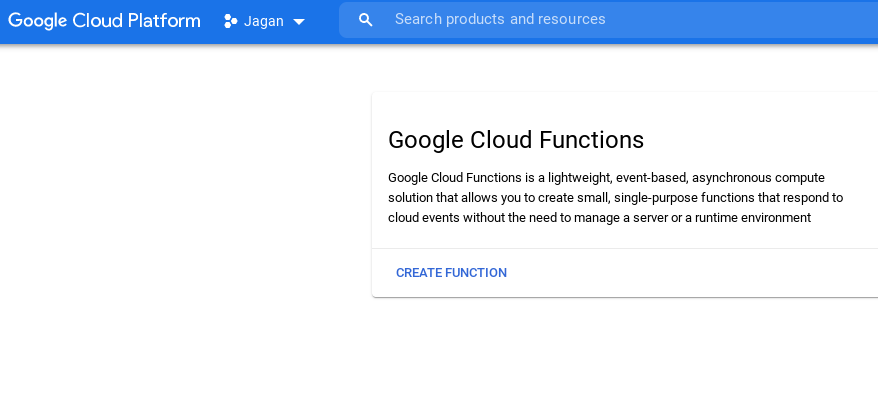Image resolution: width=878 pixels, height=406 pixels.
Task: Click the Google Cloud Platform logo text
Action: point(104,20)
